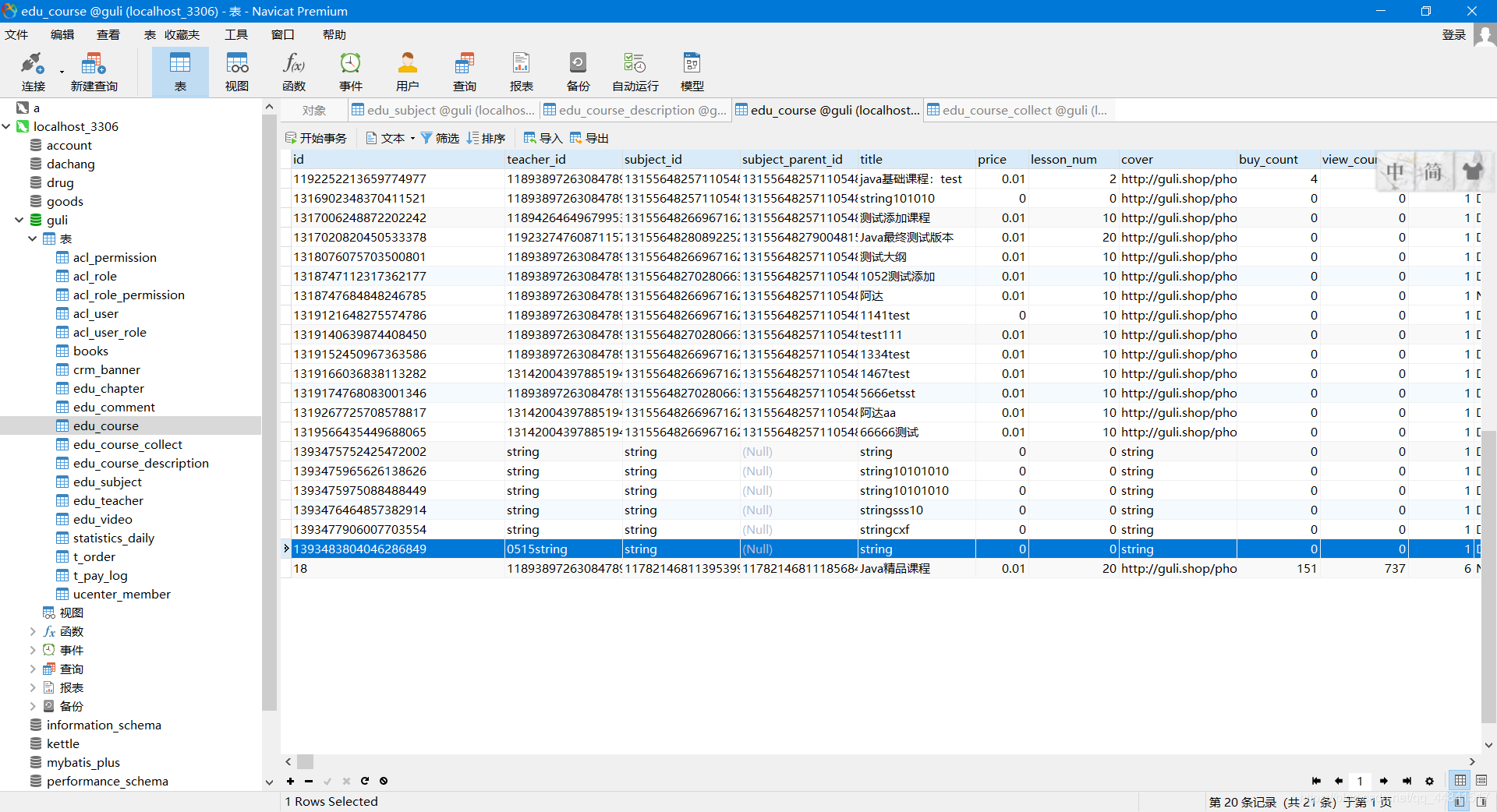The width and height of the screenshot is (1497, 812).
Task: Click the 排序 (Sort) button
Action: click(486, 138)
